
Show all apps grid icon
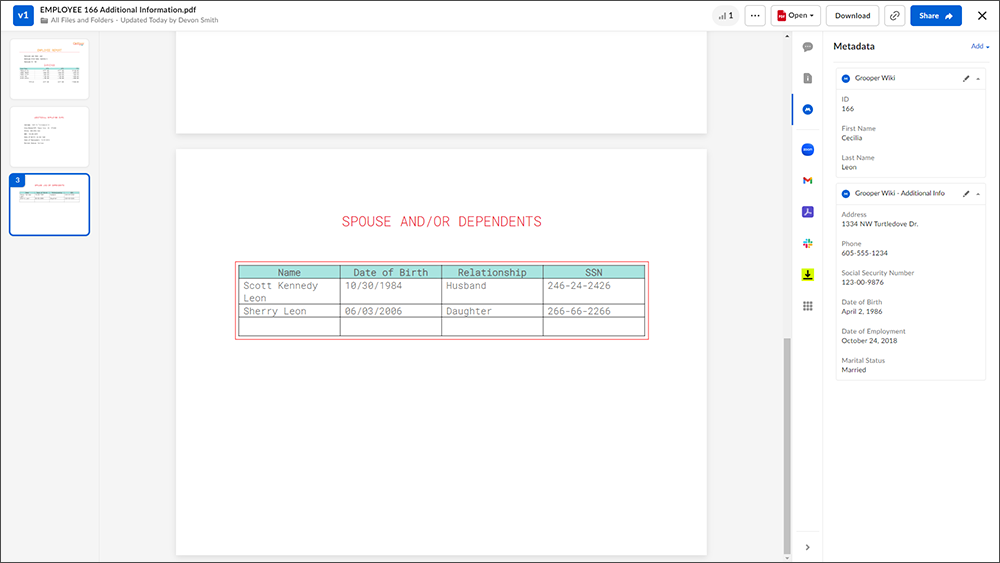pyautogui.click(x=807, y=306)
